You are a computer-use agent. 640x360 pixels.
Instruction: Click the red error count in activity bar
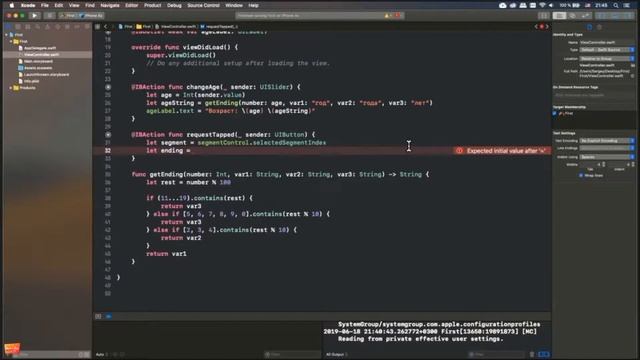pyautogui.click(x=398, y=16)
